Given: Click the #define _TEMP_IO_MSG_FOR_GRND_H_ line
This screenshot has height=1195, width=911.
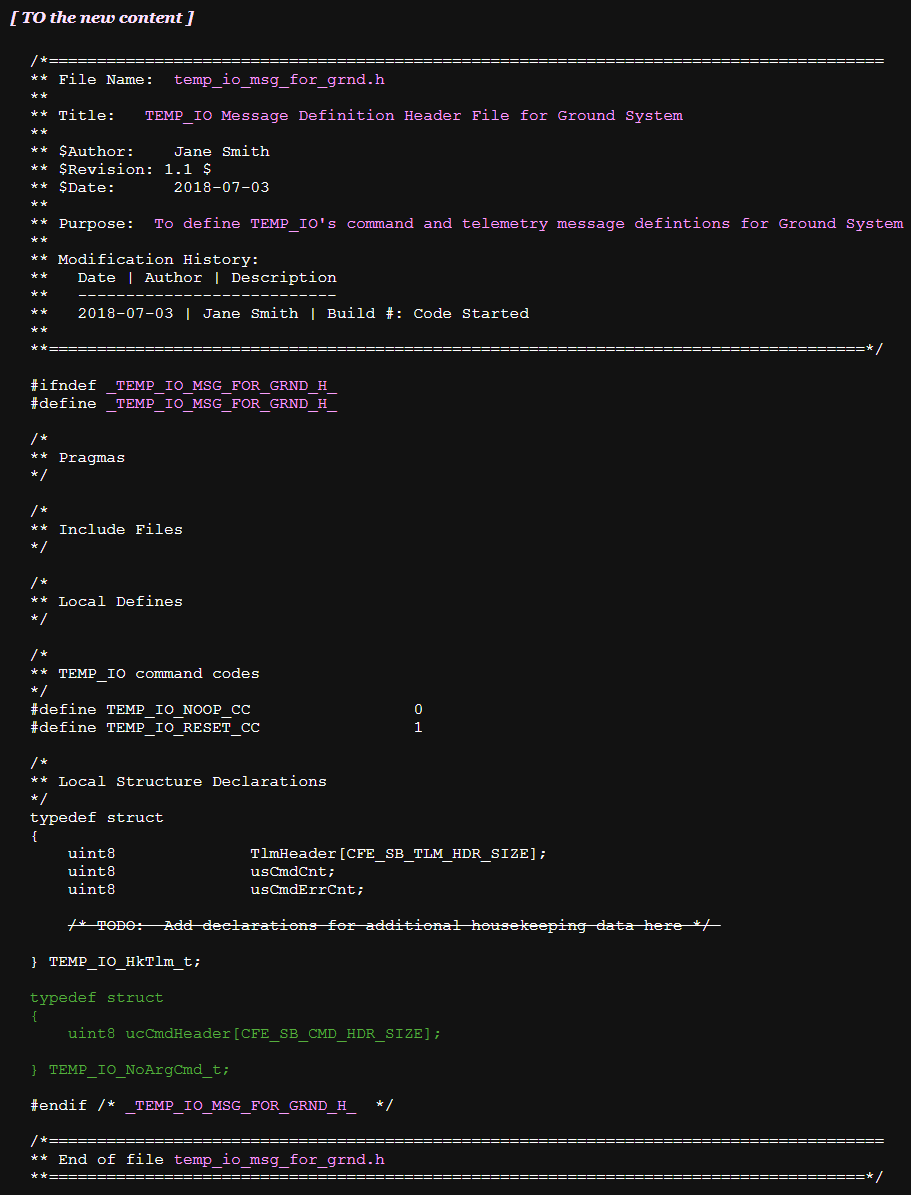Looking at the screenshot, I should pyautogui.click(x=183, y=403).
